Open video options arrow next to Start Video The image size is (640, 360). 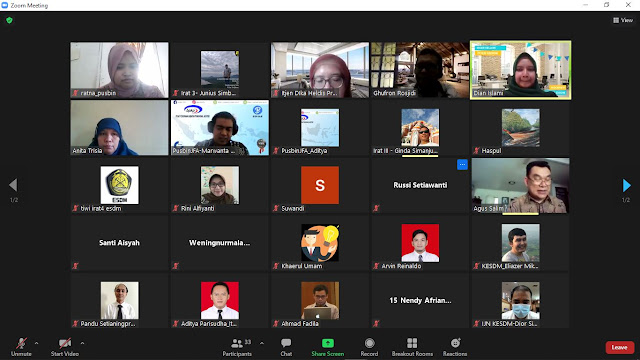point(82,343)
